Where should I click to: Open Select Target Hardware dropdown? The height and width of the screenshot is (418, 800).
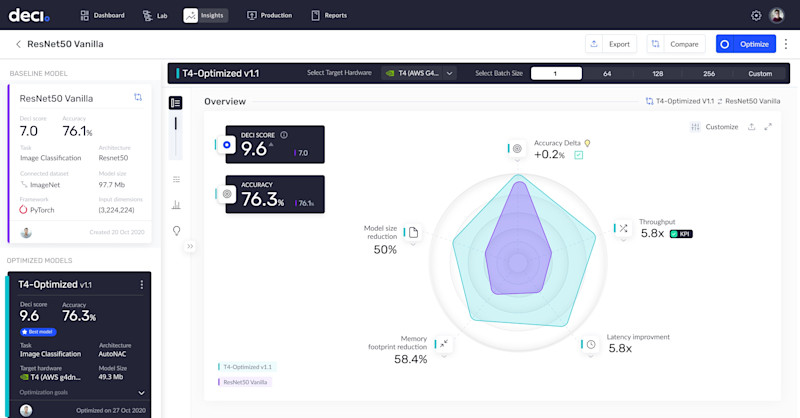(x=418, y=73)
